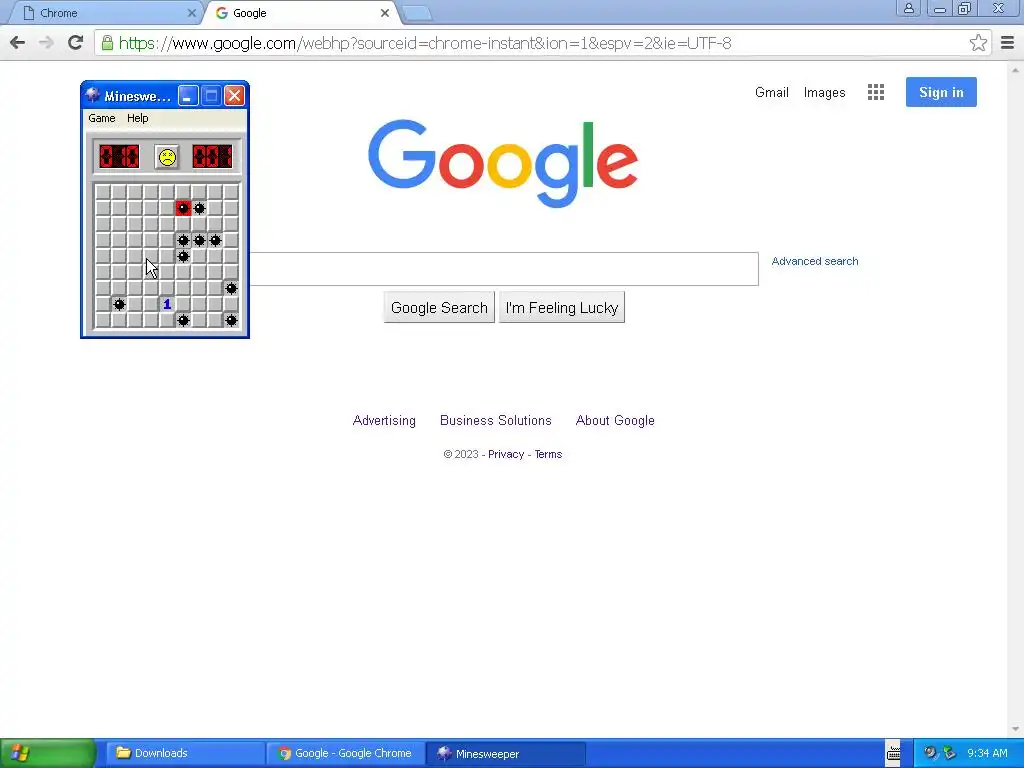Image resolution: width=1024 pixels, height=768 pixels.
Task: Click into the Google search box
Action: pyautogui.click(x=504, y=269)
